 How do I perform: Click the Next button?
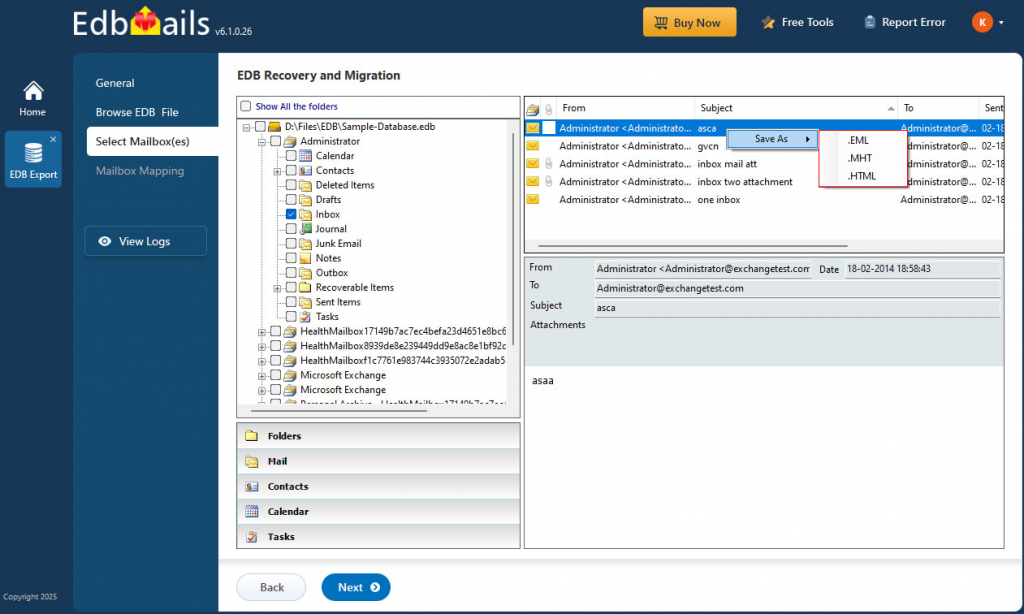tap(356, 587)
